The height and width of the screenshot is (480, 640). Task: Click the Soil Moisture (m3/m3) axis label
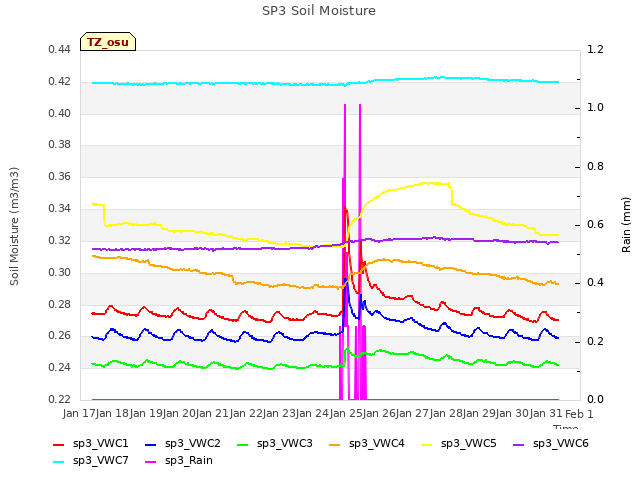14,226
